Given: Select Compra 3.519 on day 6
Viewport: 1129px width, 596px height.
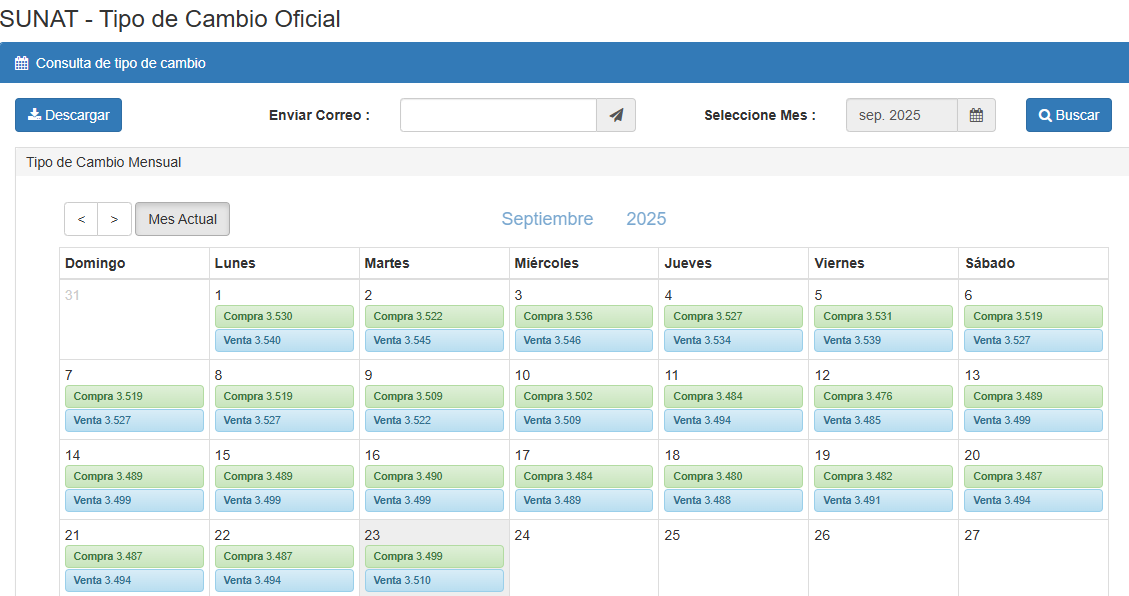Looking at the screenshot, I should click(1033, 317).
